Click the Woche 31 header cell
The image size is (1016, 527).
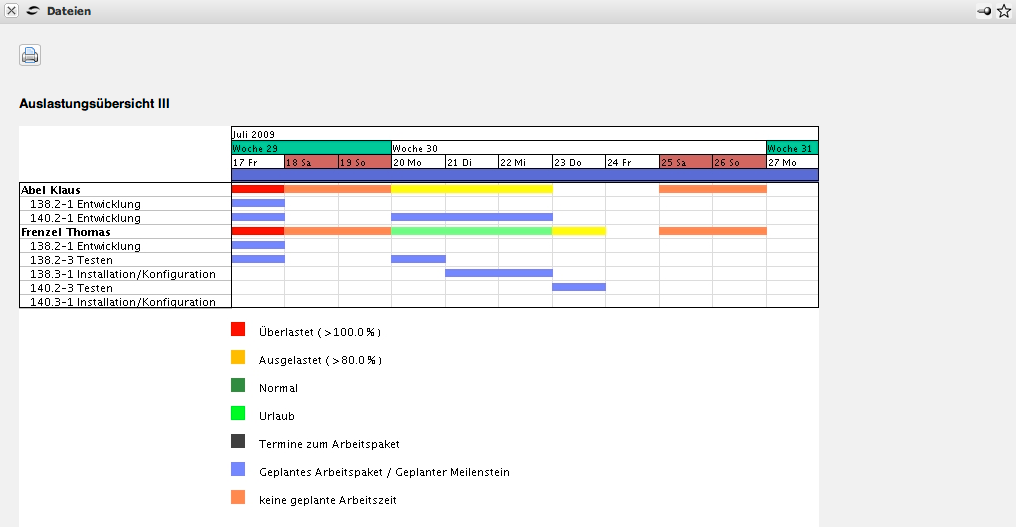pos(792,147)
